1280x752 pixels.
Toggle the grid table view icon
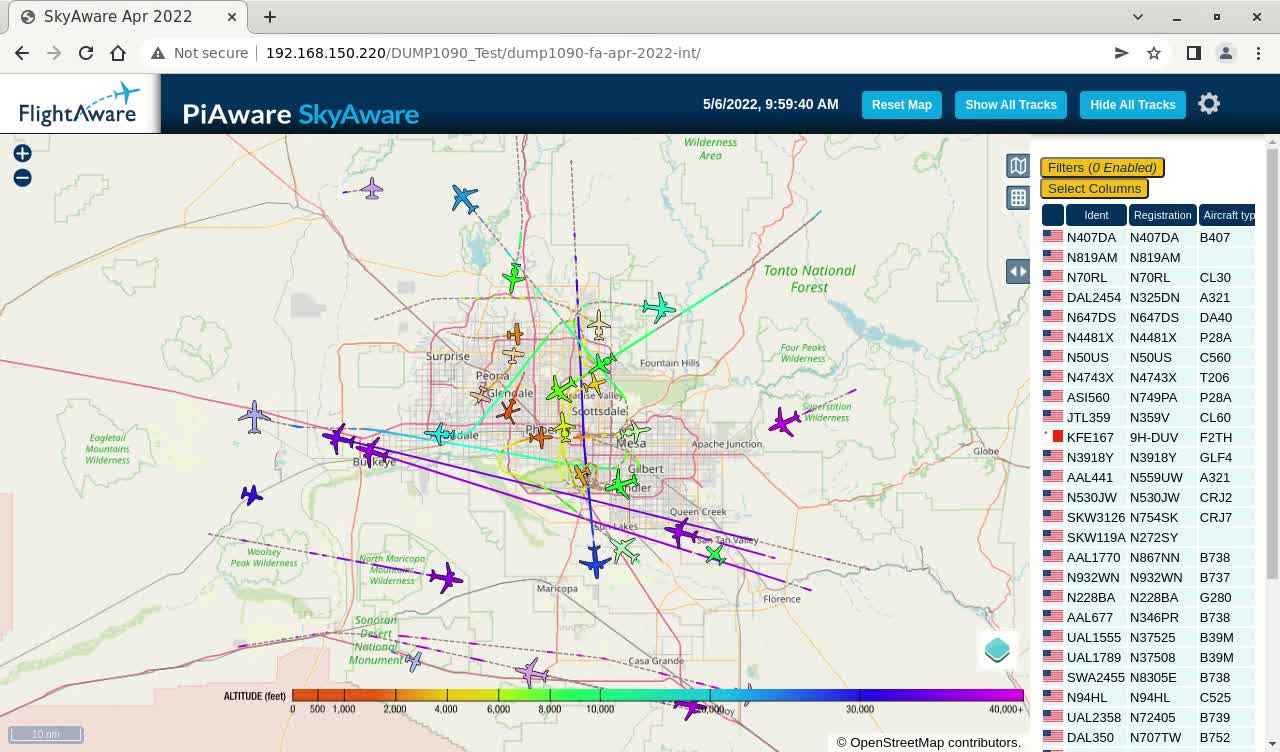click(1018, 197)
